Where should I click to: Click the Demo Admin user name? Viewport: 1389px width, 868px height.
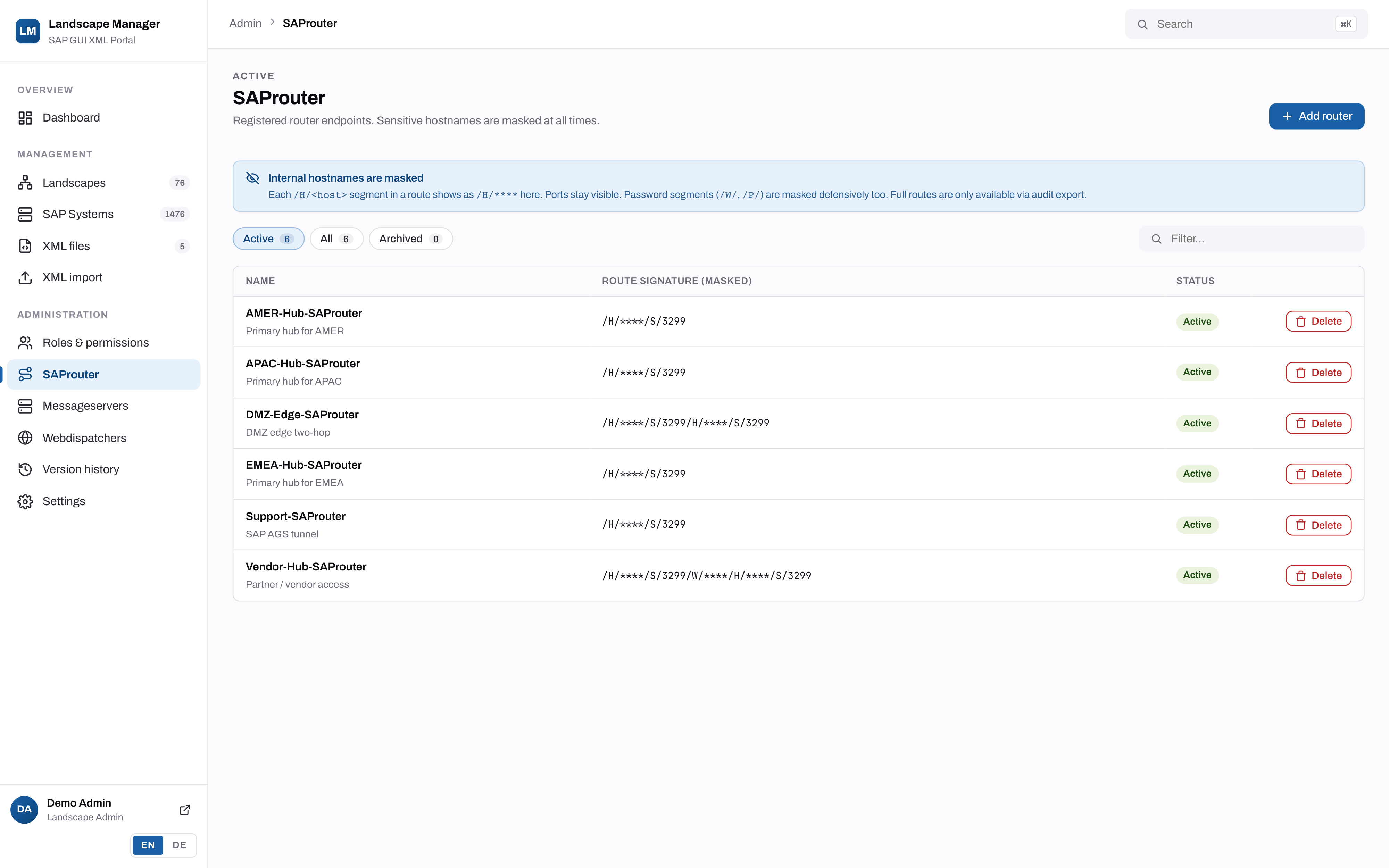pyautogui.click(x=79, y=803)
